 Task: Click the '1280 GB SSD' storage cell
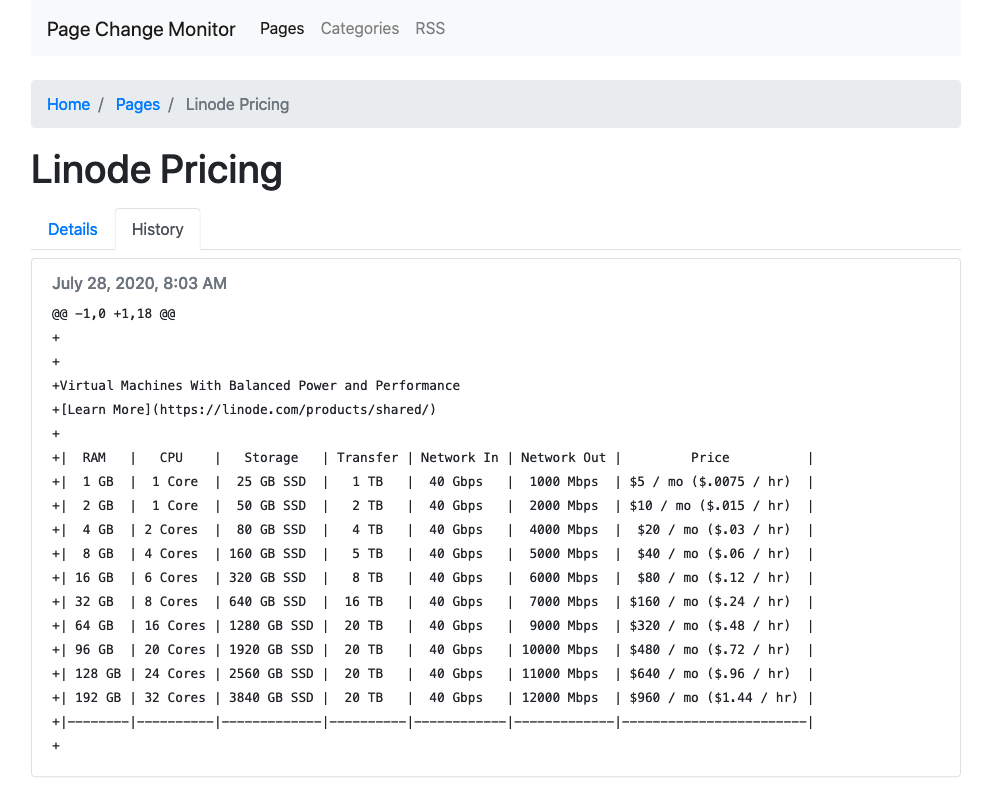[271, 626]
